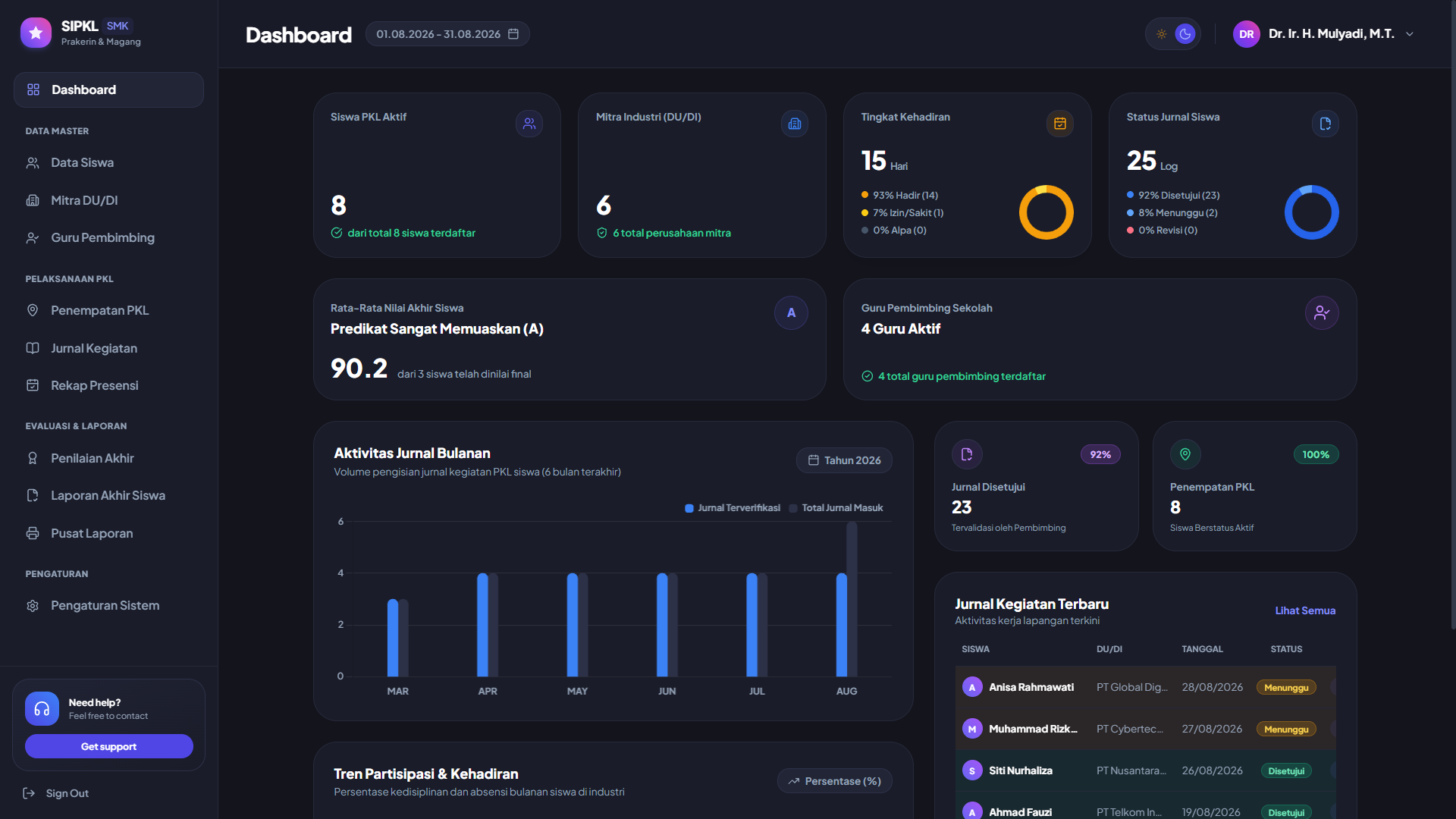1456x819 pixels.
Task: Click the headset help icon
Action: pos(42,708)
